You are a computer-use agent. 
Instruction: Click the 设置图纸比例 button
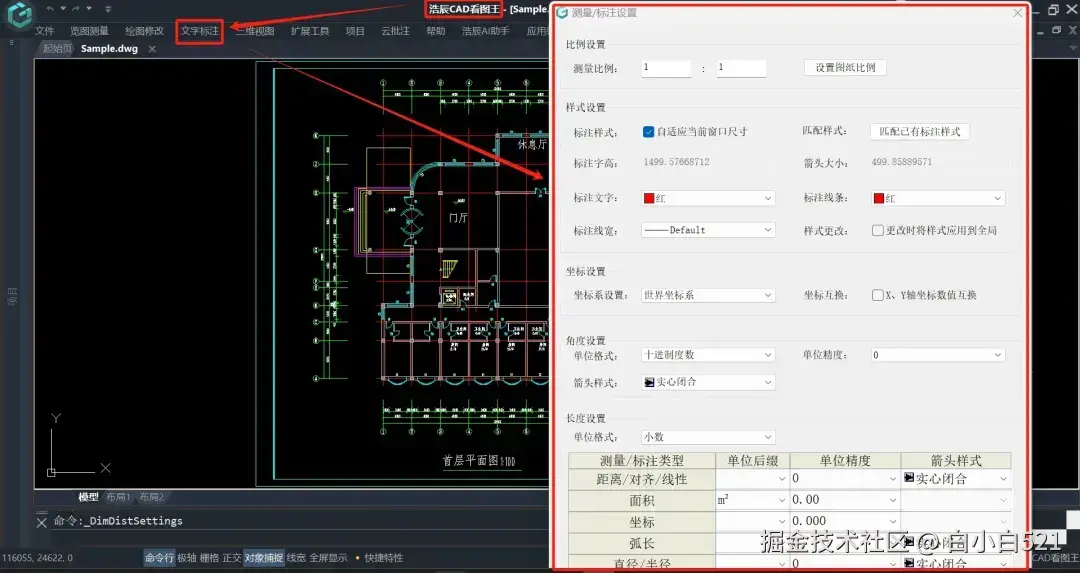point(845,67)
